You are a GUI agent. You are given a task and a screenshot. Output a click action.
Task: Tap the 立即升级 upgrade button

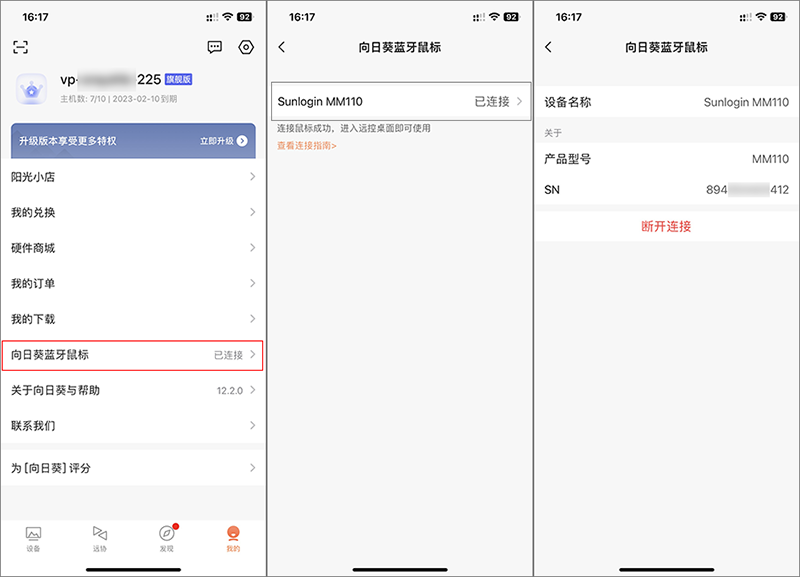coord(223,141)
